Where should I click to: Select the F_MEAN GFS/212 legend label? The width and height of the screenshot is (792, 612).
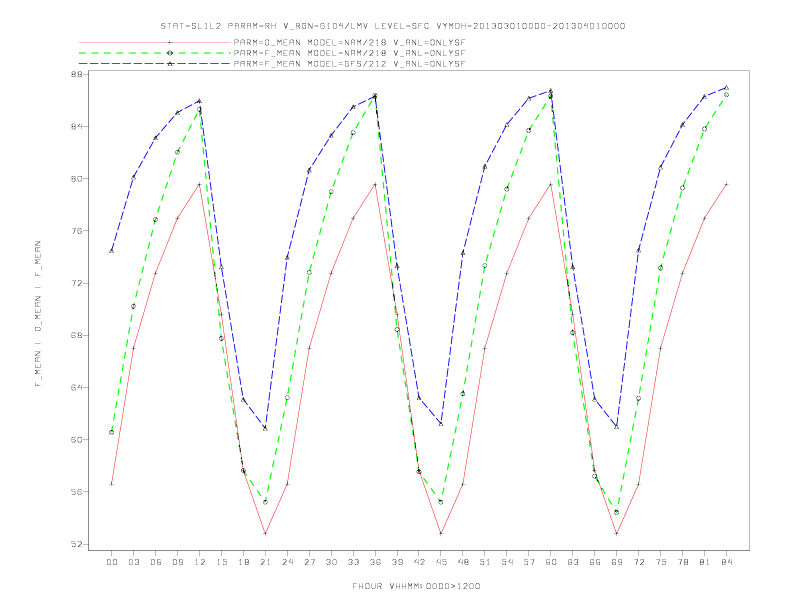click(349, 64)
